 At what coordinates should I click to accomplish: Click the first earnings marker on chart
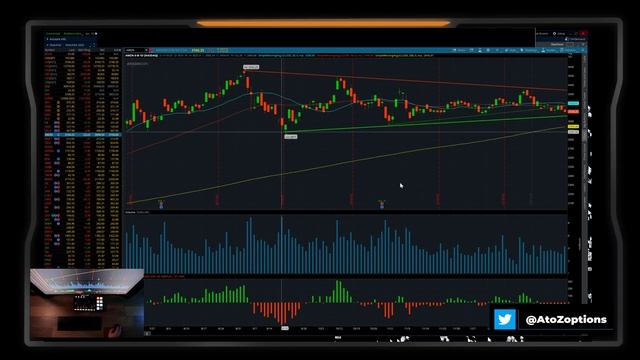[161, 204]
